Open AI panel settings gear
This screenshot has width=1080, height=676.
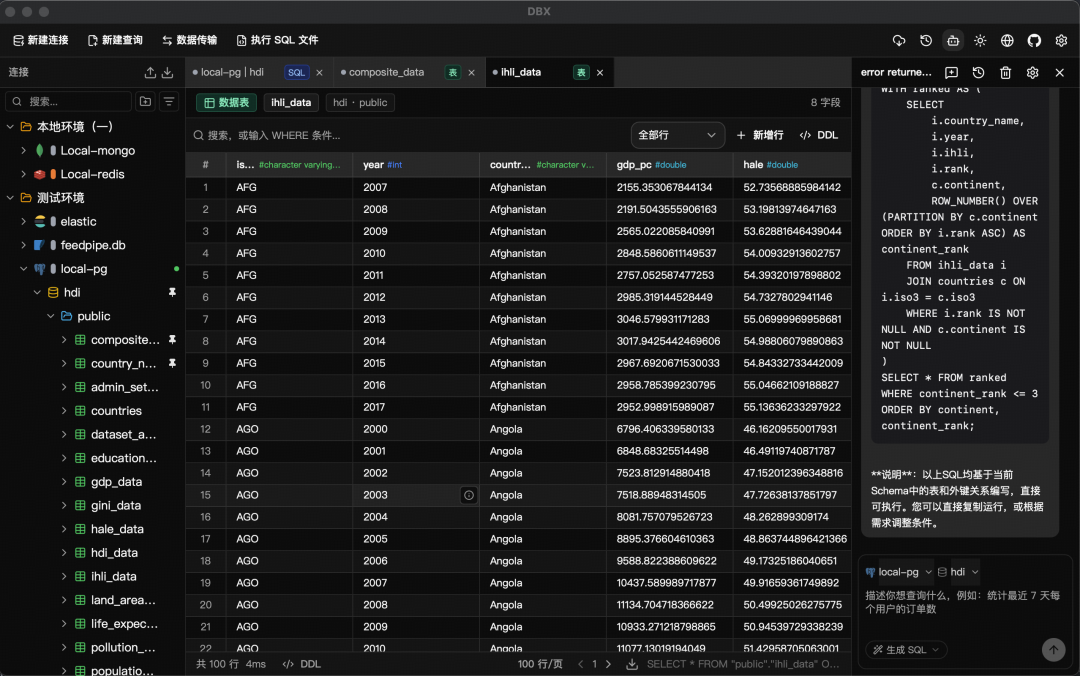1032,72
